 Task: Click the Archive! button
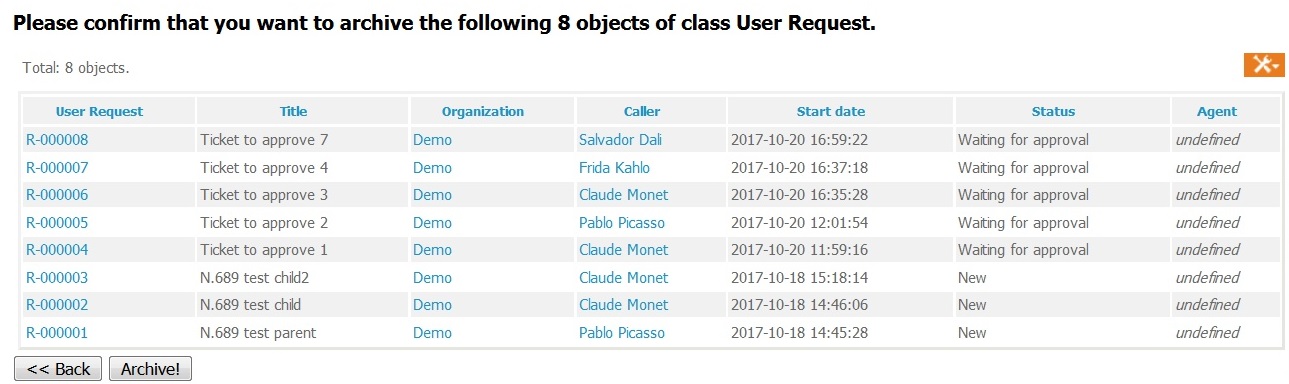(x=150, y=369)
